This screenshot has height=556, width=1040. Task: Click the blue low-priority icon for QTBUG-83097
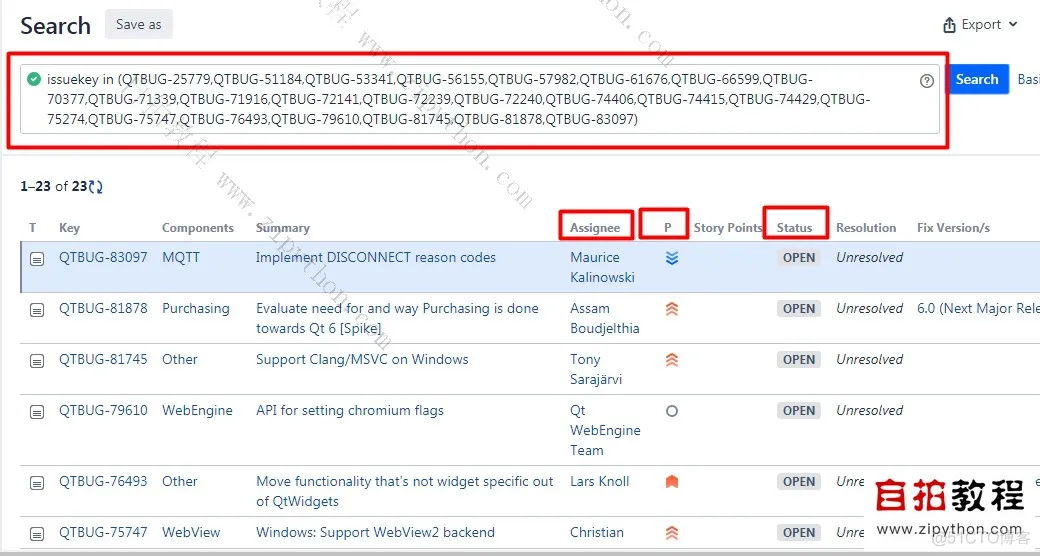[x=672, y=258]
